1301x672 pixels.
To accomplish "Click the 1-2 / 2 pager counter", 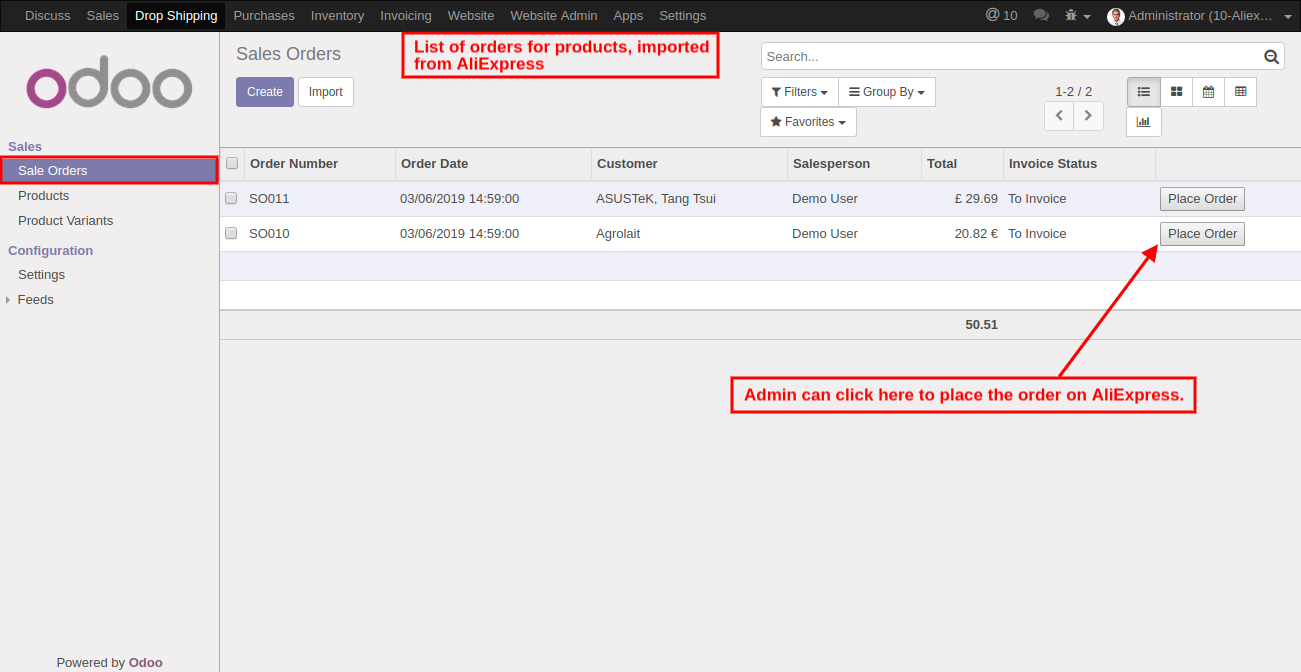I will tap(1073, 92).
